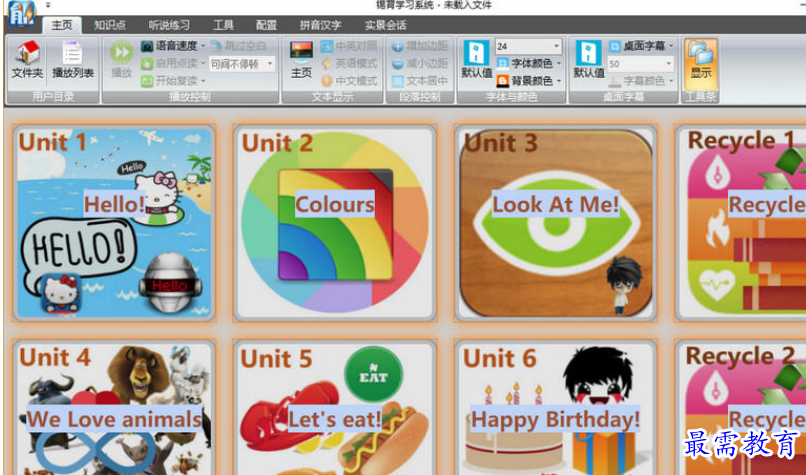Open the 语音速度 speed dropdown
Screen dimensions: 806x475
click(173, 46)
